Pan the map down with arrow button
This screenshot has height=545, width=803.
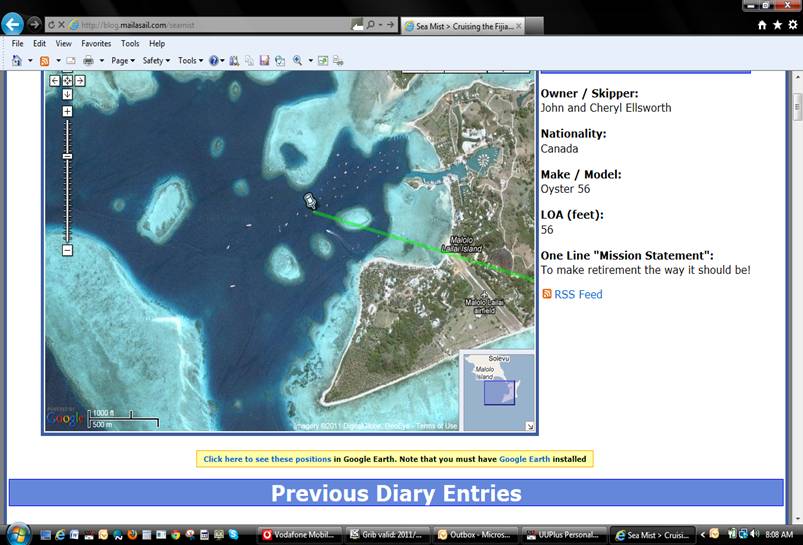tap(68, 94)
